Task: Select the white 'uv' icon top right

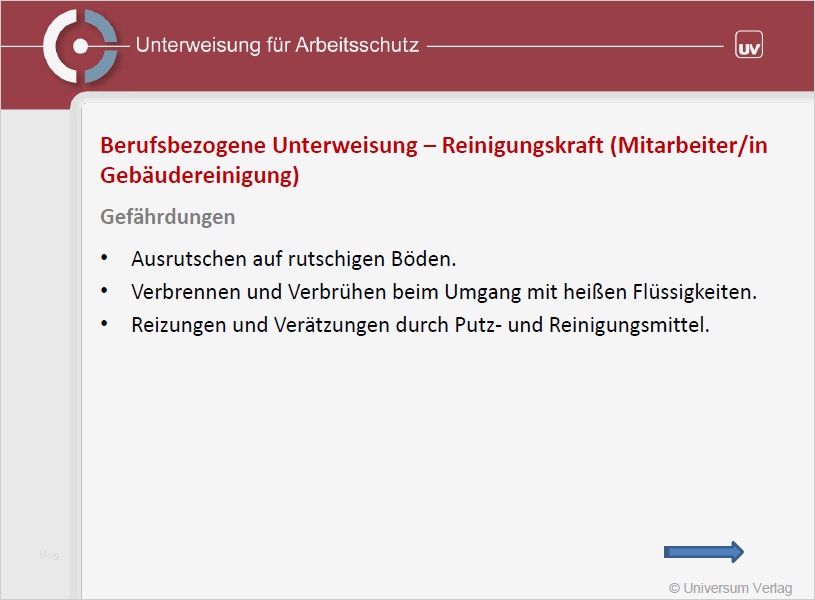Action: (x=748, y=44)
